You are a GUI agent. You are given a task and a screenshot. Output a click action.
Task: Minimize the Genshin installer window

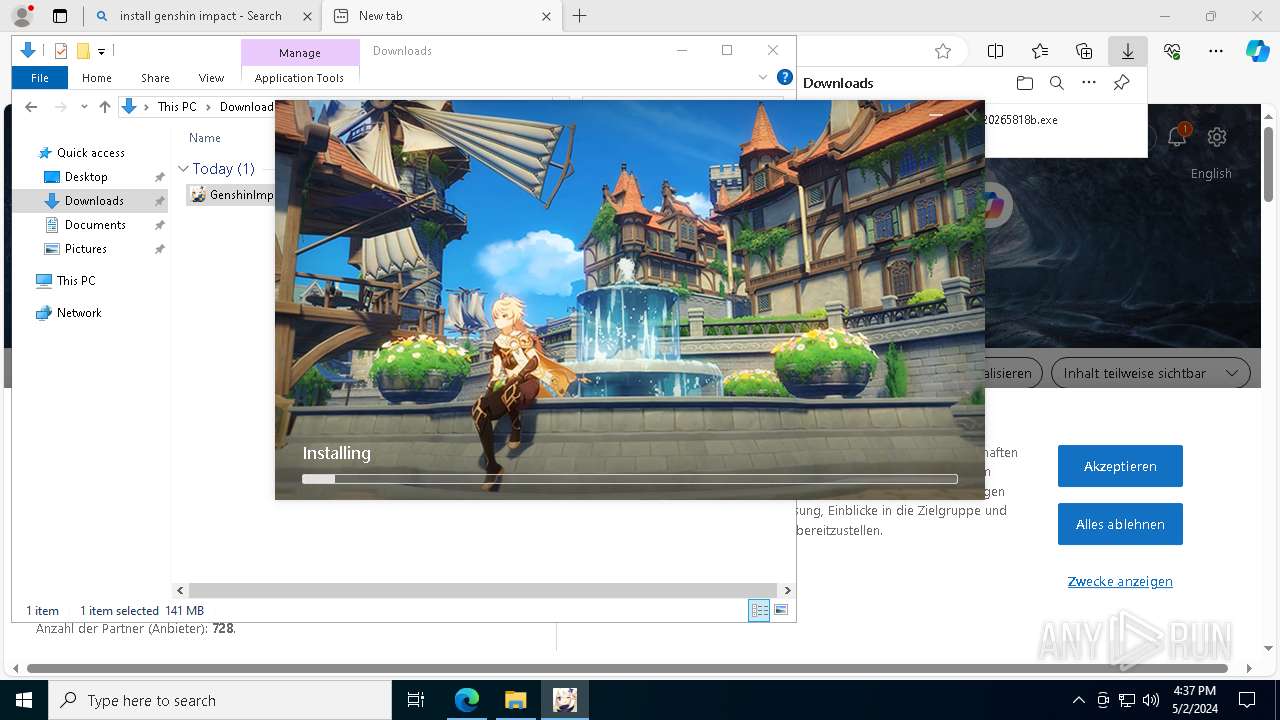click(x=936, y=115)
